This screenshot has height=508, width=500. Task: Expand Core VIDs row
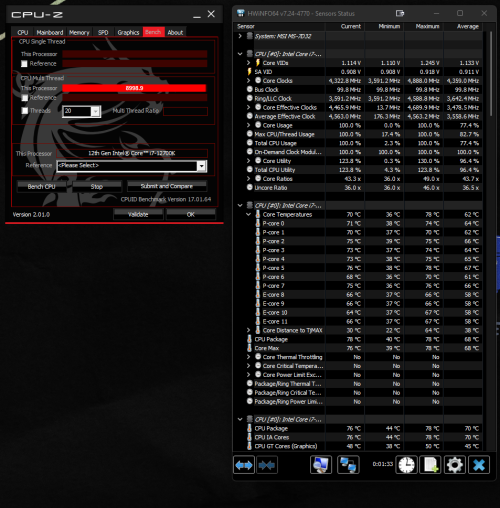[x=249, y=63]
